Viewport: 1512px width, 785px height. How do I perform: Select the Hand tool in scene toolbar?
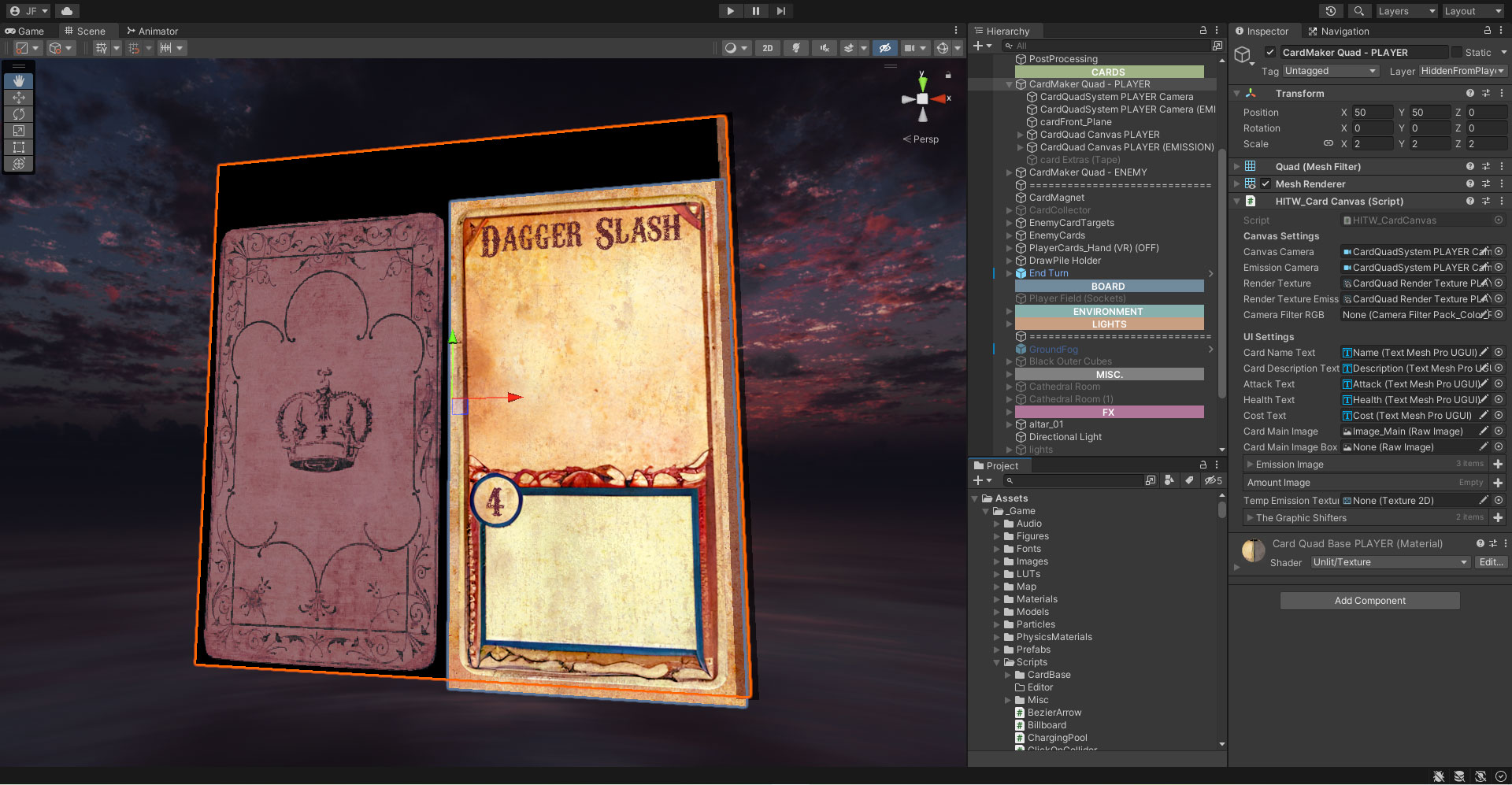tap(19, 81)
